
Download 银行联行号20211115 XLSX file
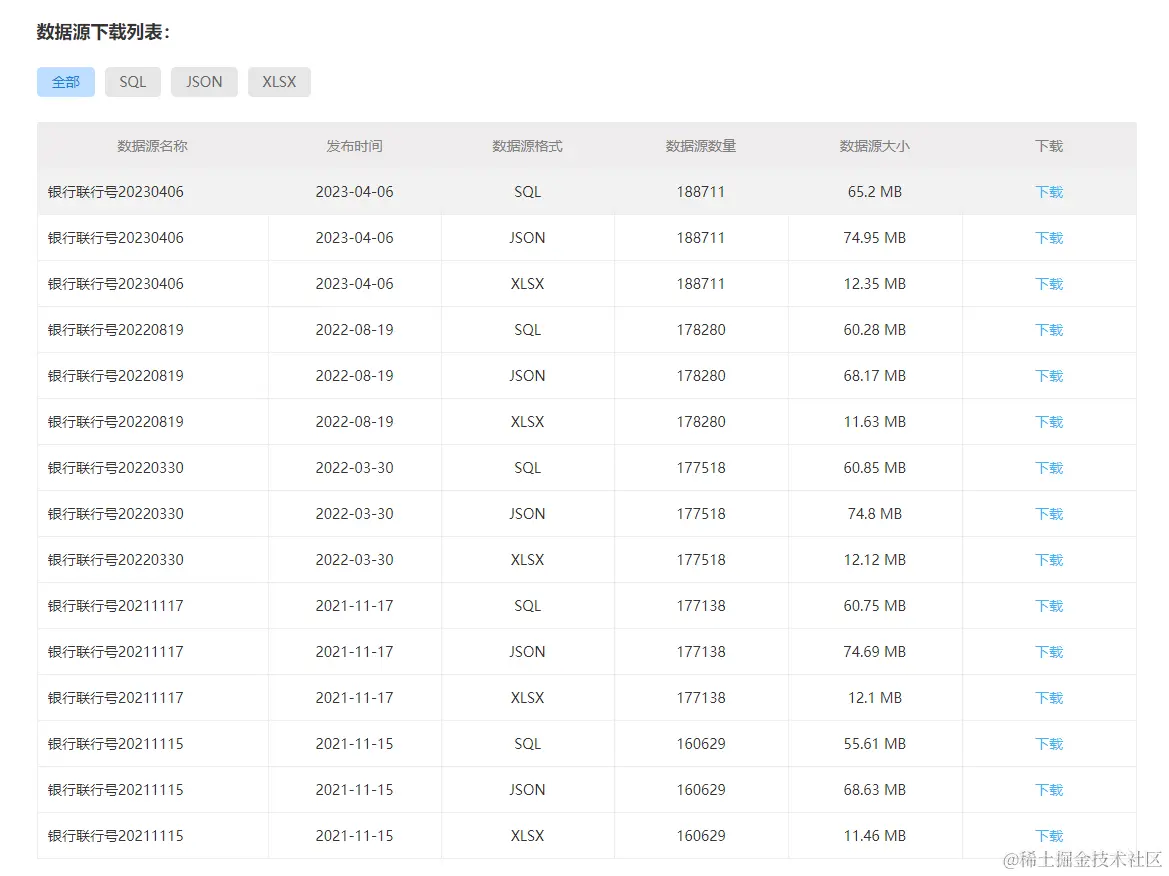pyautogui.click(x=1049, y=836)
